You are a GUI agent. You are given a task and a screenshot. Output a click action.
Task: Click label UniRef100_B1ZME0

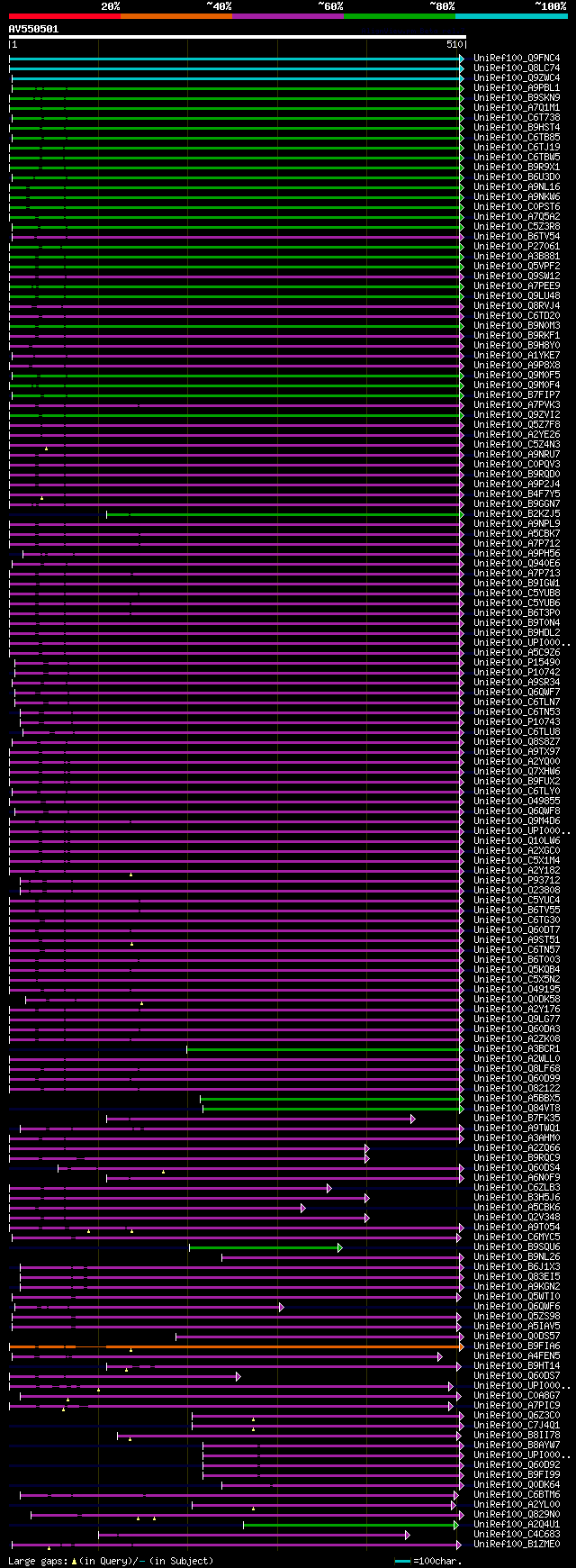pos(517,1545)
